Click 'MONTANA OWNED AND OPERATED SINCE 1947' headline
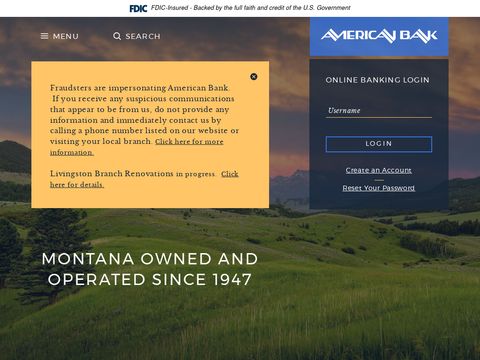The image size is (480, 360). (150, 269)
